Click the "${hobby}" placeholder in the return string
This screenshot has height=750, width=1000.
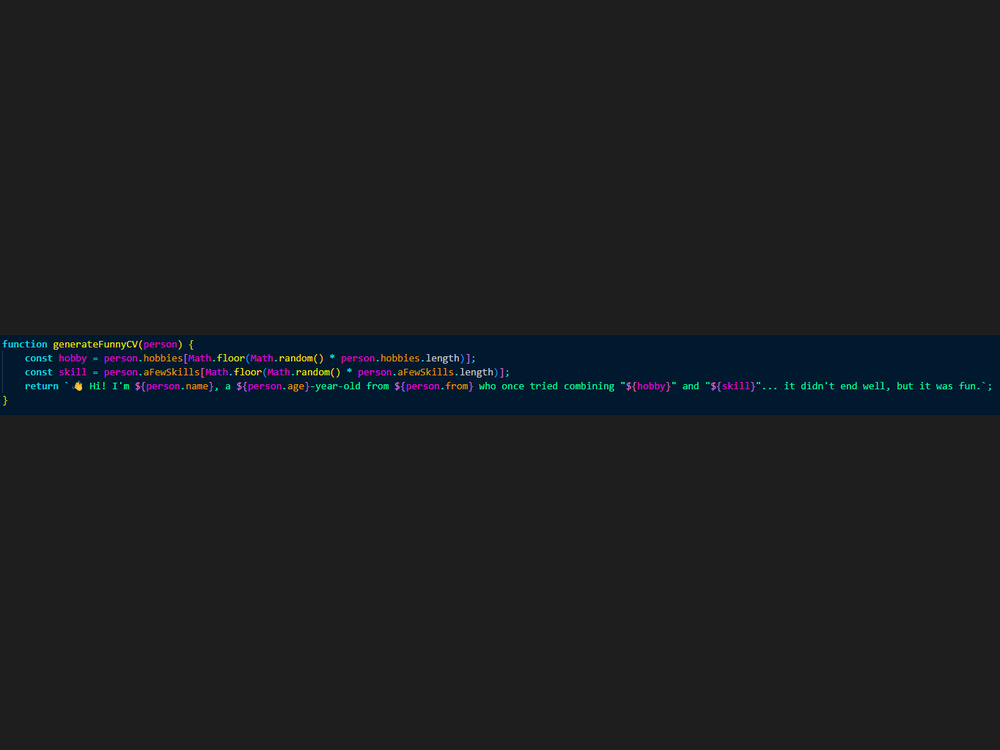(648, 386)
